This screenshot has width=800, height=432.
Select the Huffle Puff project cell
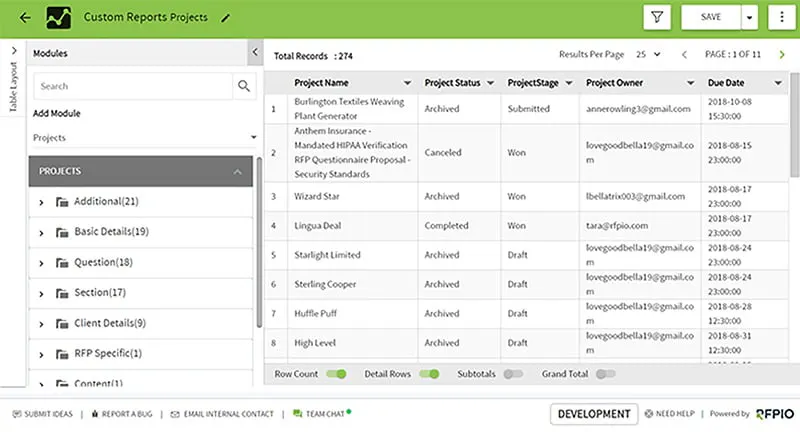(x=353, y=314)
